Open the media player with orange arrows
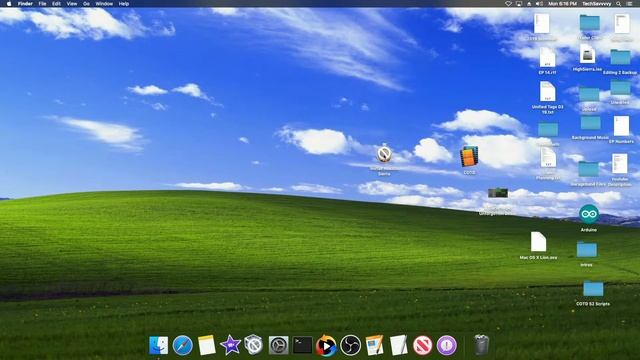Screen dimensions: 640x360 [326, 345]
